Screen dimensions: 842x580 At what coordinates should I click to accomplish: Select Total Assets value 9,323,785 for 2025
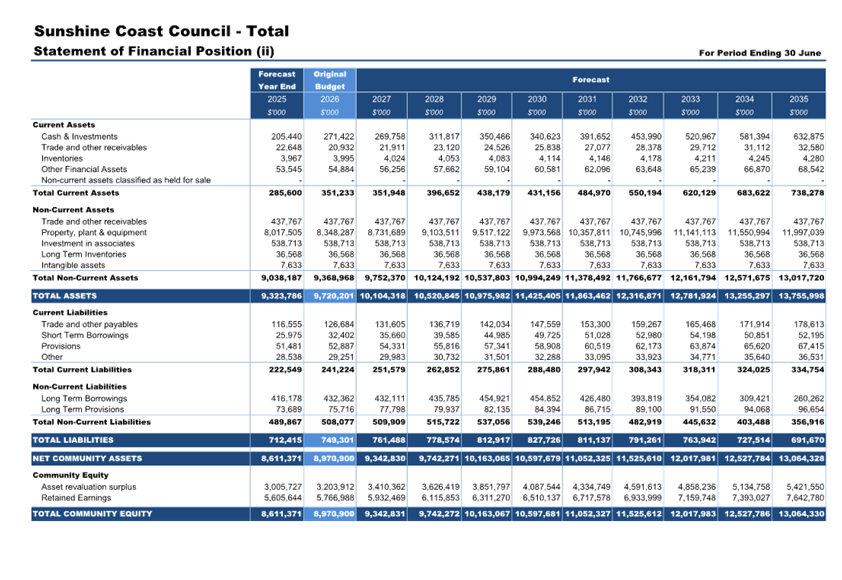click(277, 297)
